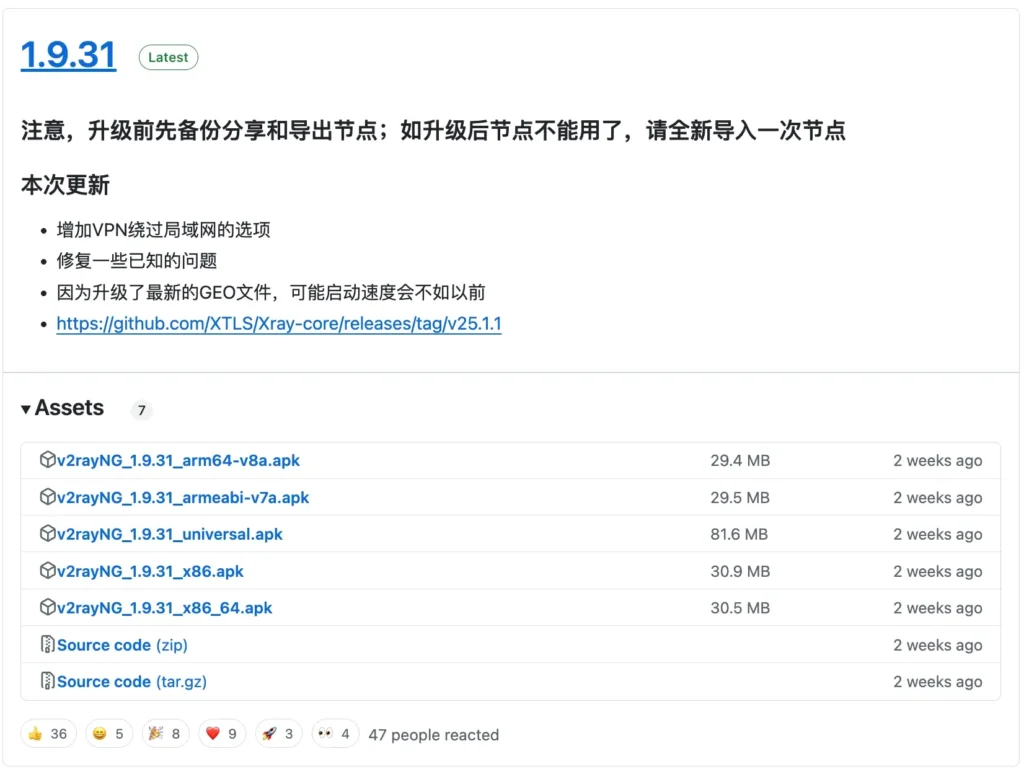Image resolution: width=1024 pixels, height=772 pixels.
Task: Click the 30.5 MB size of x86_64 apk
Action: (741, 608)
